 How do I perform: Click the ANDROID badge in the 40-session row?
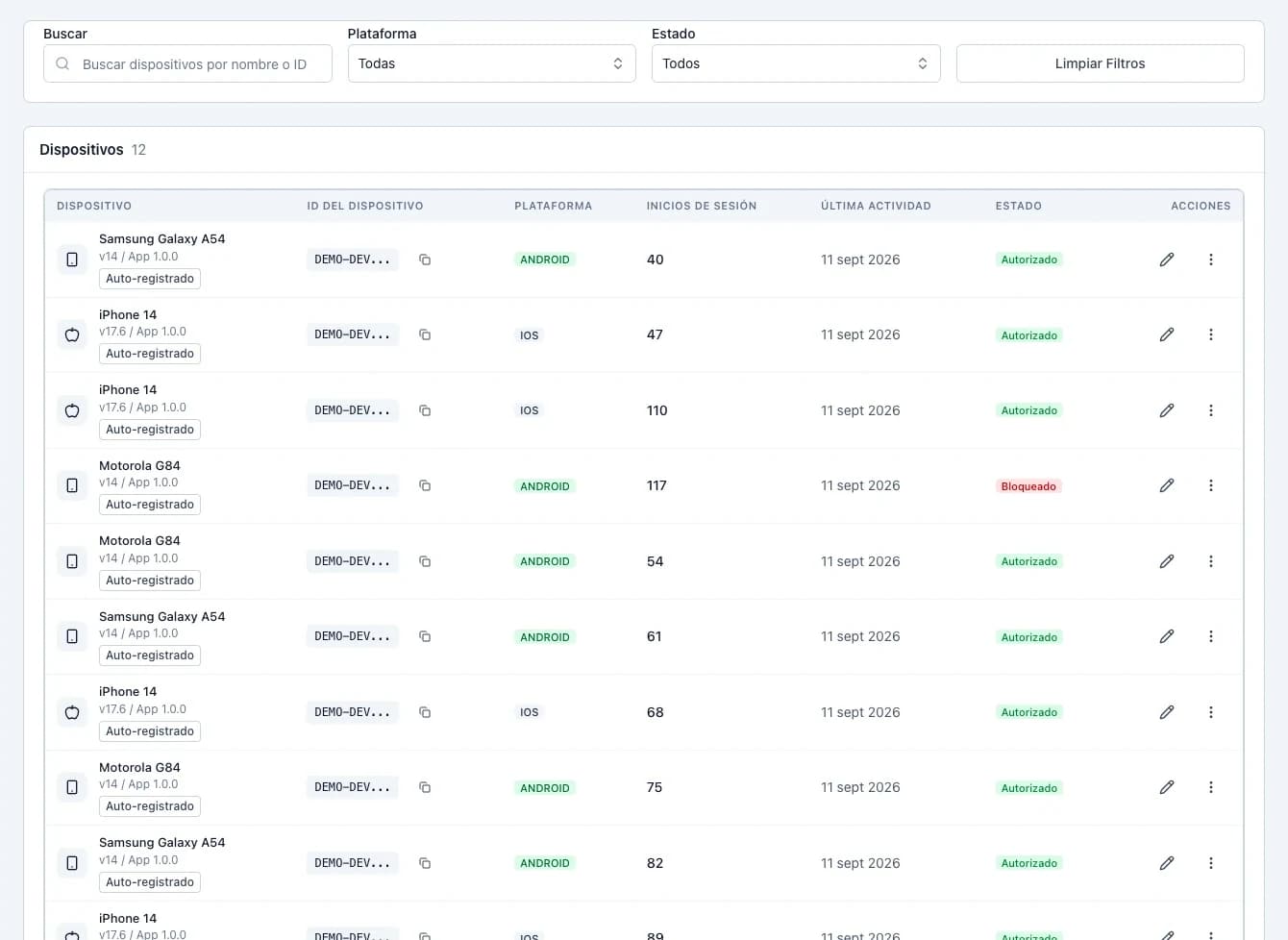click(x=545, y=260)
